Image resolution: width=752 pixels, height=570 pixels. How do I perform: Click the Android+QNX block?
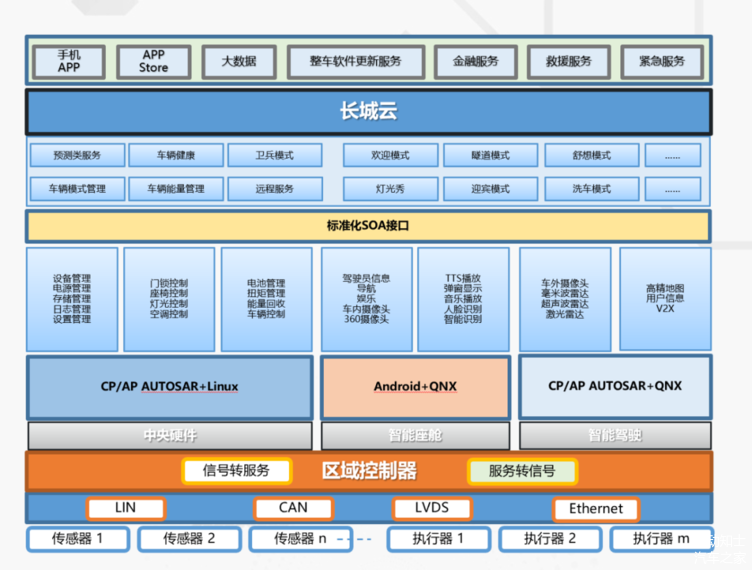[x=413, y=386]
